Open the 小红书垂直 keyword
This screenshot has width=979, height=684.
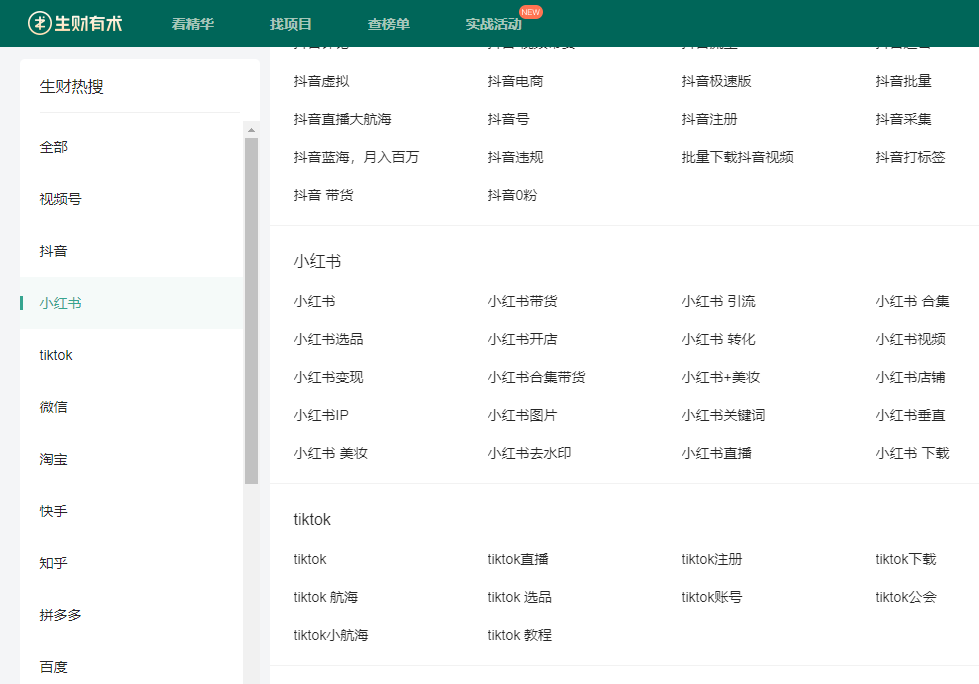click(x=910, y=416)
